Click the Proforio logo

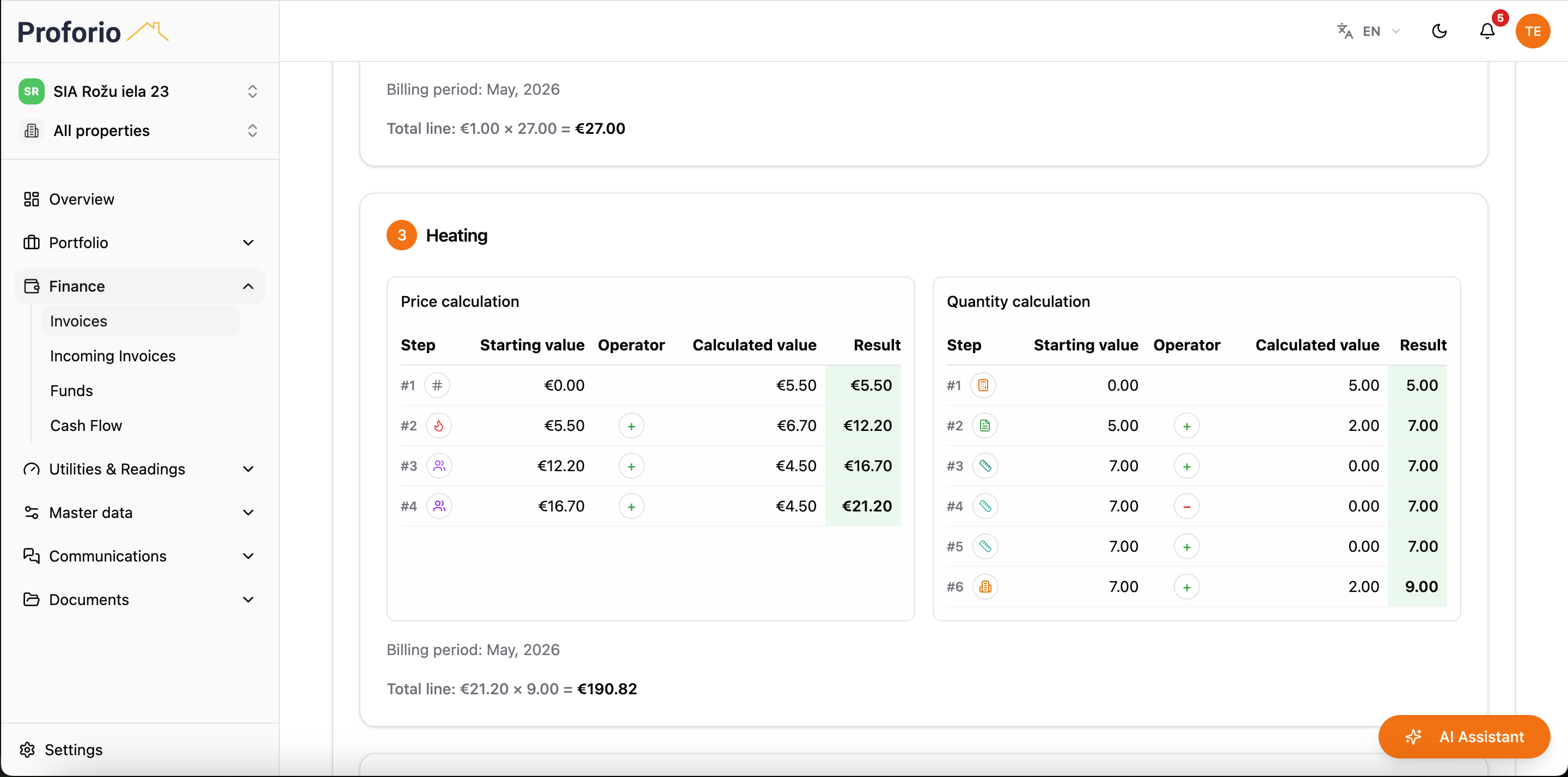pyautogui.click(x=93, y=32)
